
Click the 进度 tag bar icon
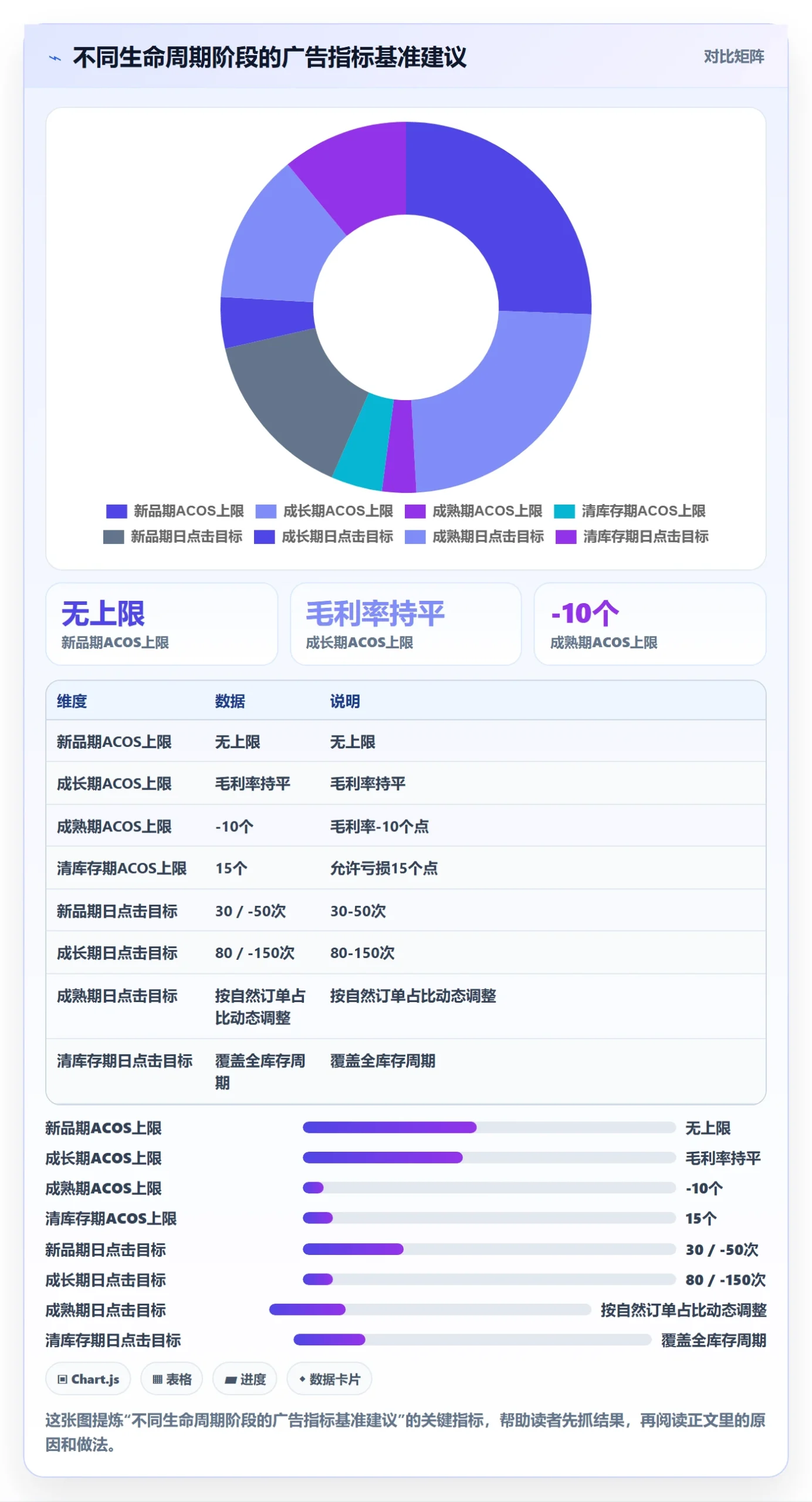pos(231,1380)
